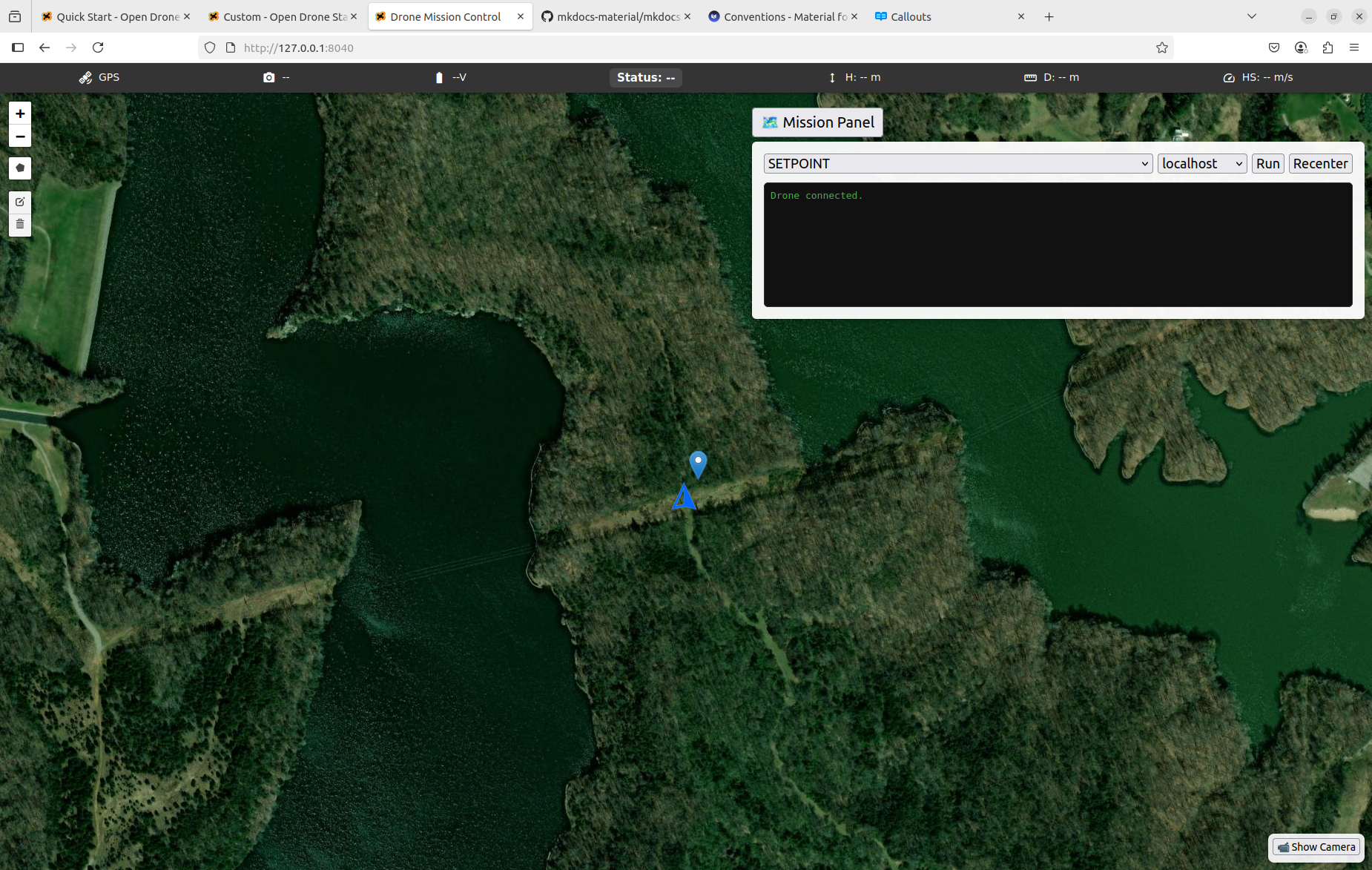Open the recent browsing tab icon
The image size is (1372, 870).
click(15, 16)
